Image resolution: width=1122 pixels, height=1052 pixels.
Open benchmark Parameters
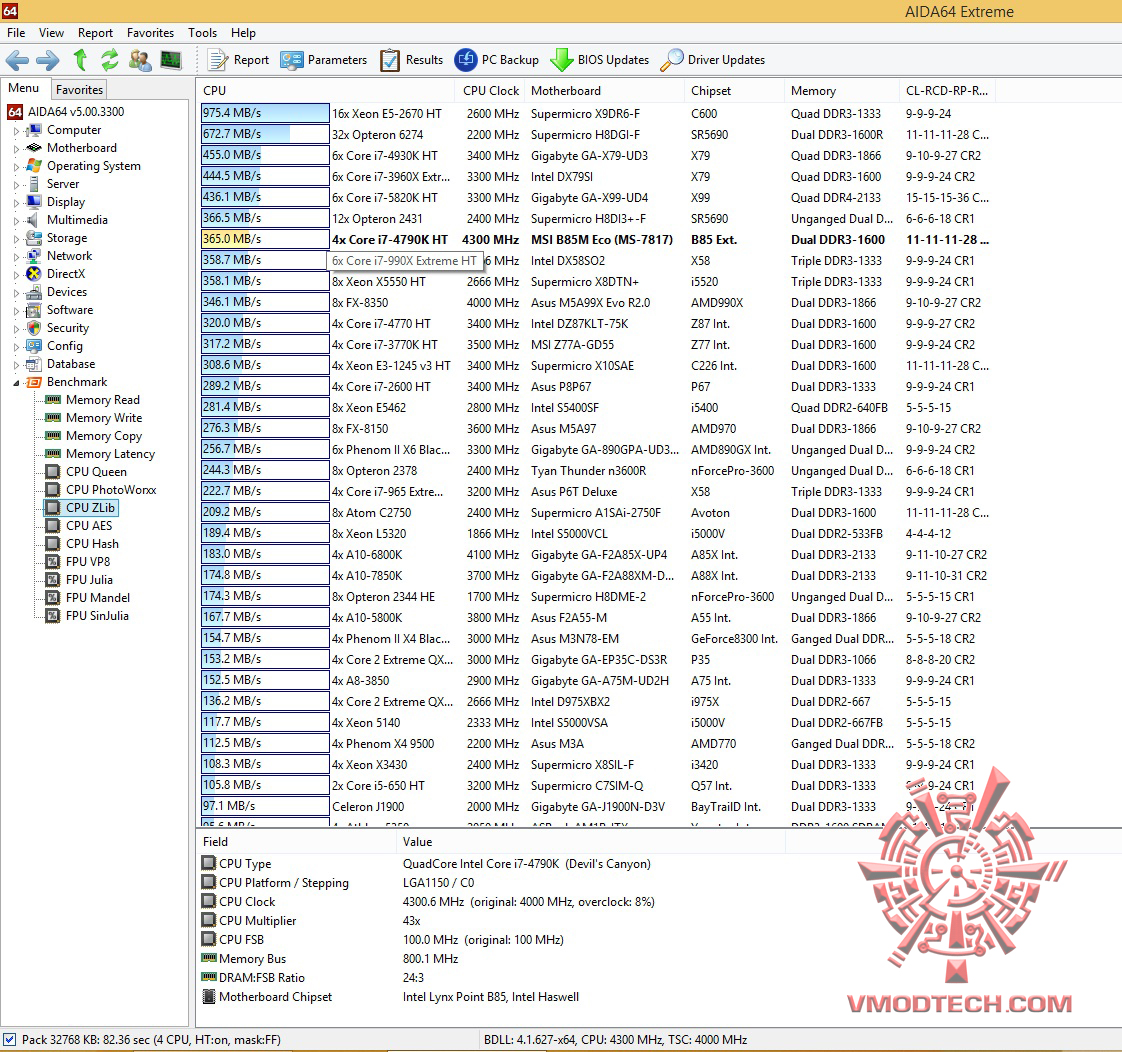323,60
